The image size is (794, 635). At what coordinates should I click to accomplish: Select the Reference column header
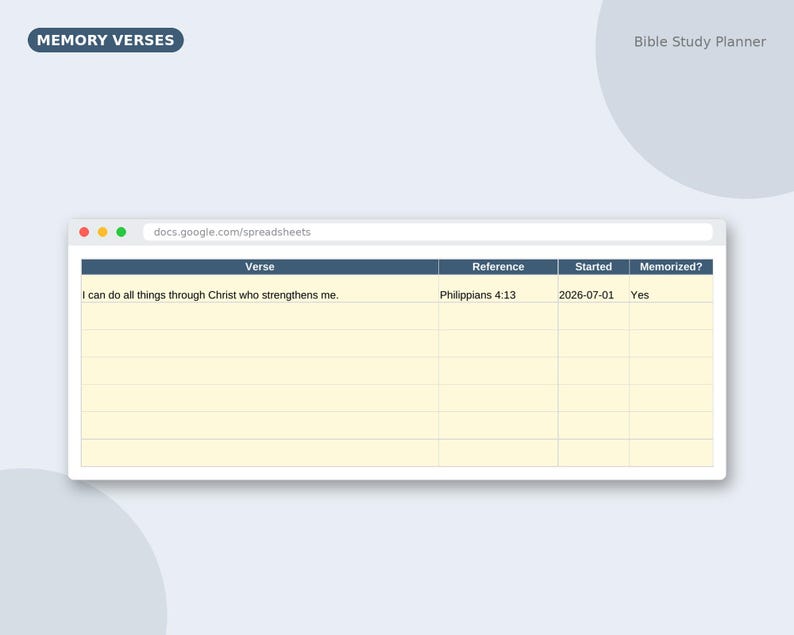[x=498, y=267]
